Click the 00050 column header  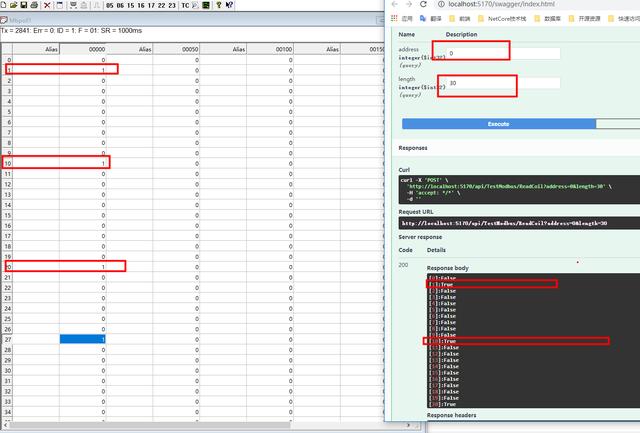pos(176,49)
